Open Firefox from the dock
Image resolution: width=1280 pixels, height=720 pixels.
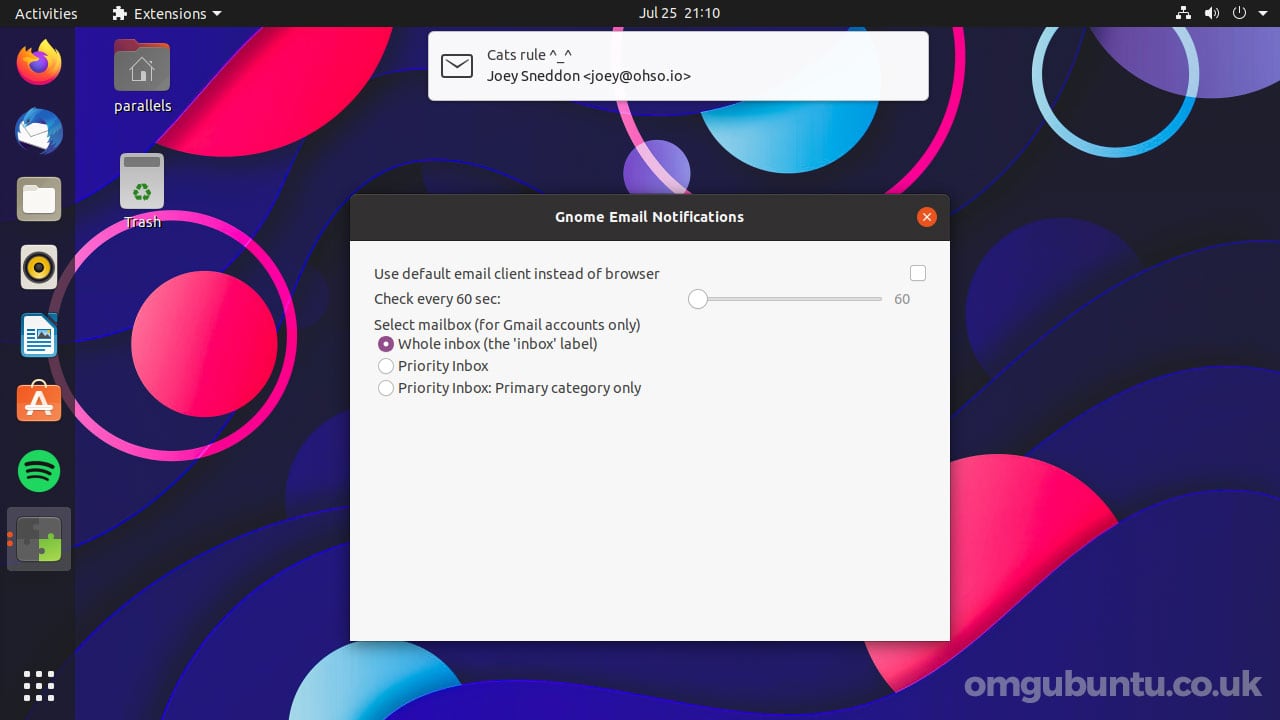tap(39, 63)
